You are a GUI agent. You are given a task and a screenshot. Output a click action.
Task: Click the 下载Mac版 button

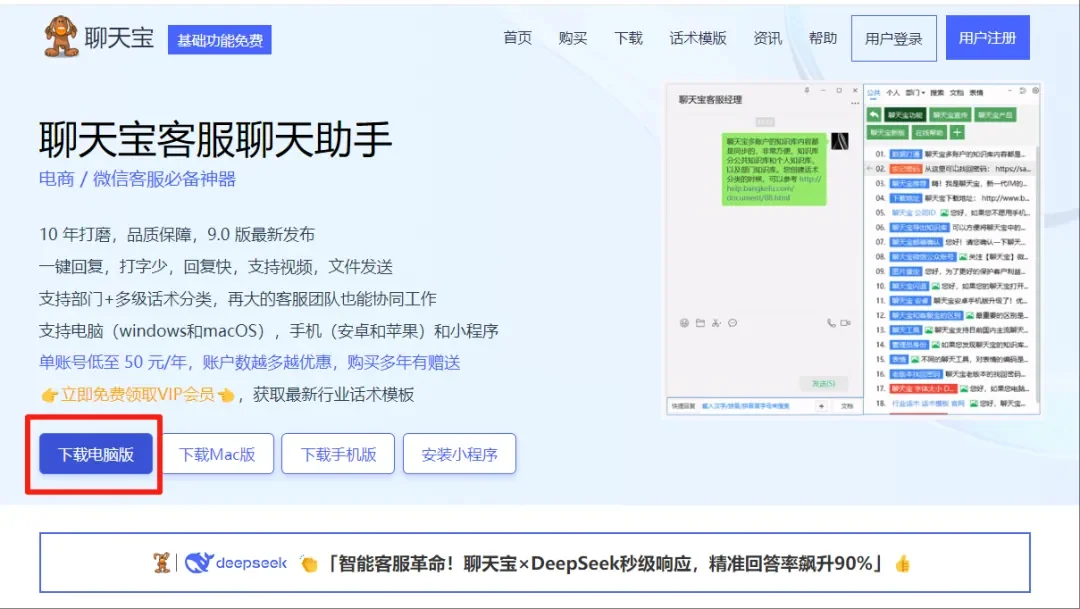pyautogui.click(x=218, y=454)
